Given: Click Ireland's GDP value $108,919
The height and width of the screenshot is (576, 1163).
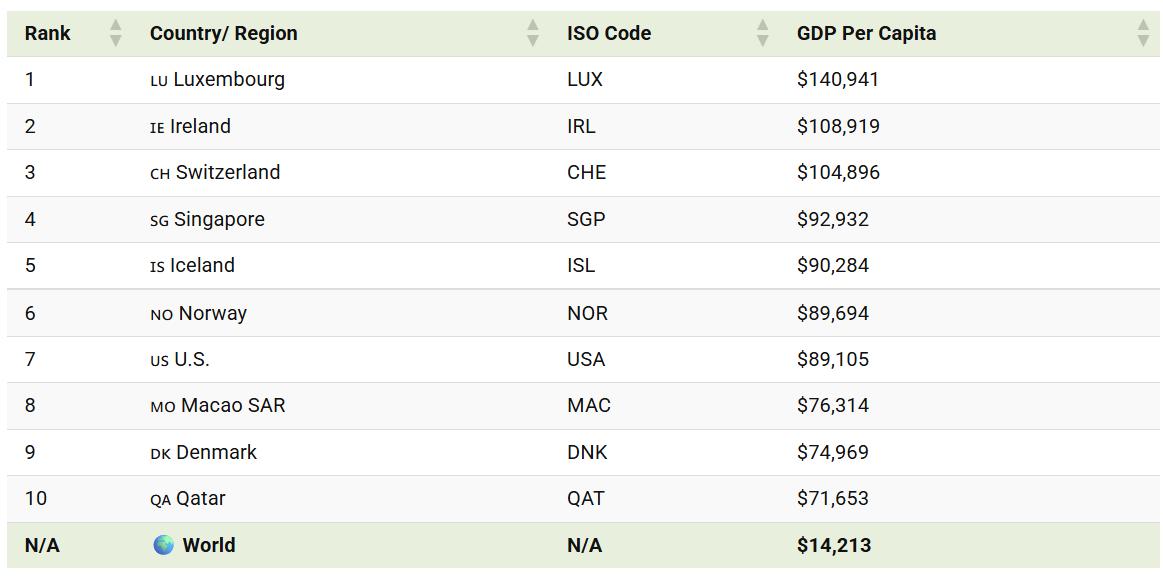Looking at the screenshot, I should tap(838, 126).
